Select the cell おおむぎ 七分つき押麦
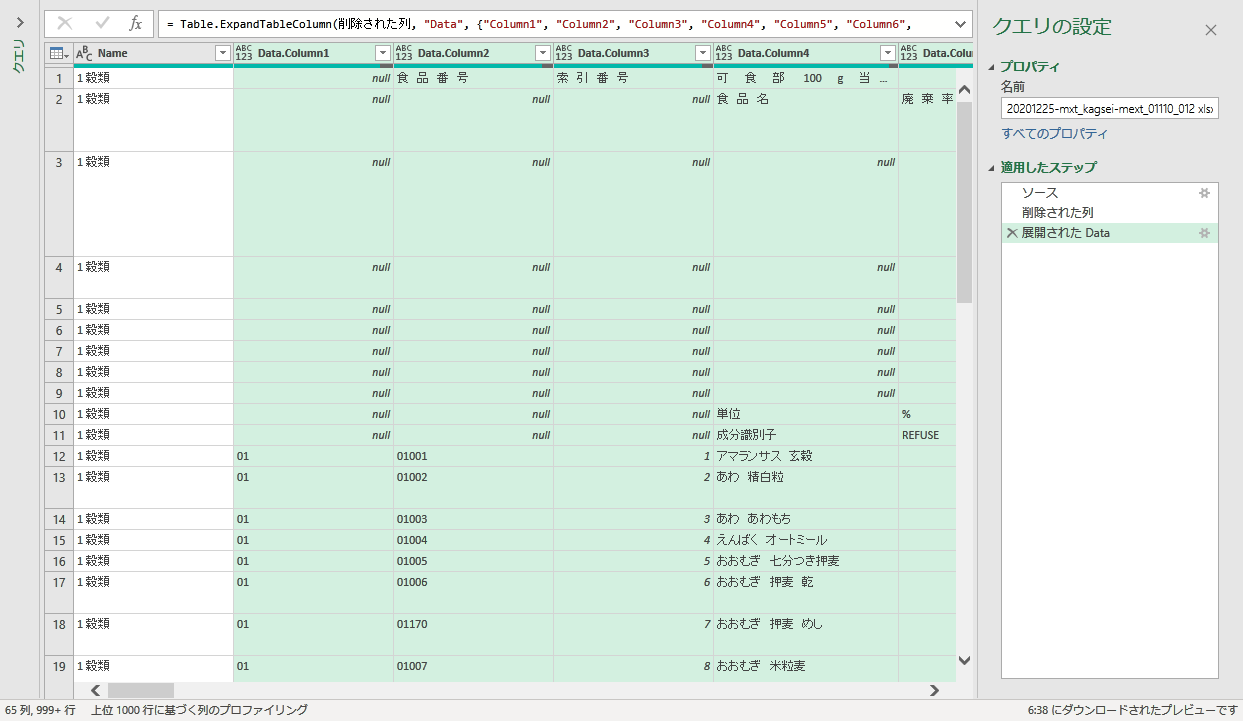Image resolution: width=1243 pixels, height=721 pixels. click(x=806, y=561)
